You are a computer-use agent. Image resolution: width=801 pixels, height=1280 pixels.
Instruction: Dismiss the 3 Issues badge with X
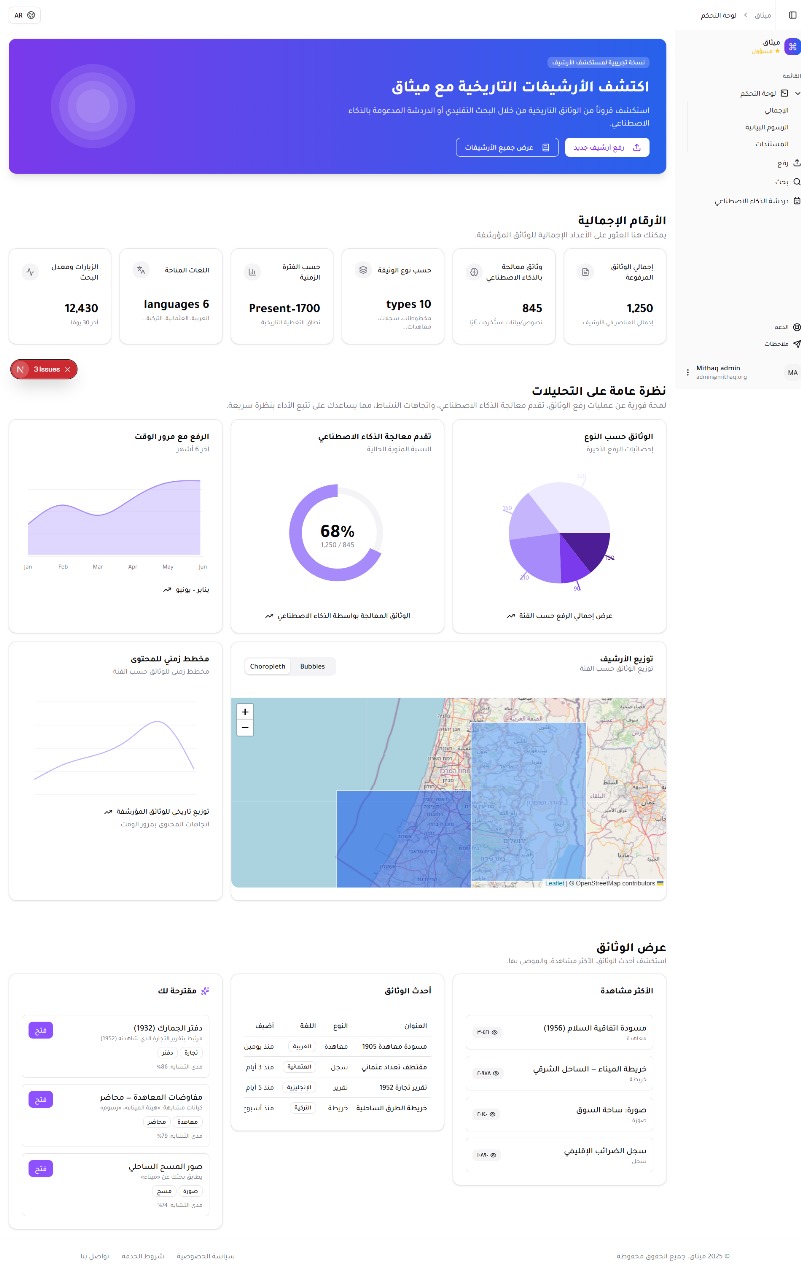click(x=67, y=369)
